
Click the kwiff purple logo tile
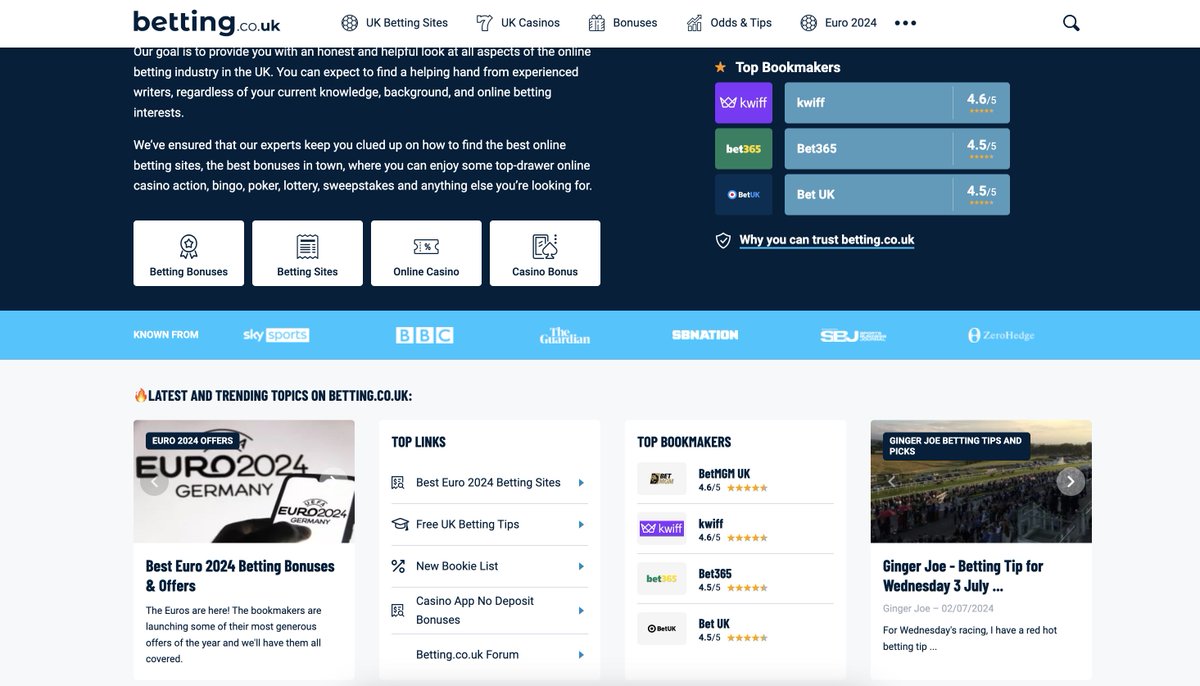(x=744, y=103)
